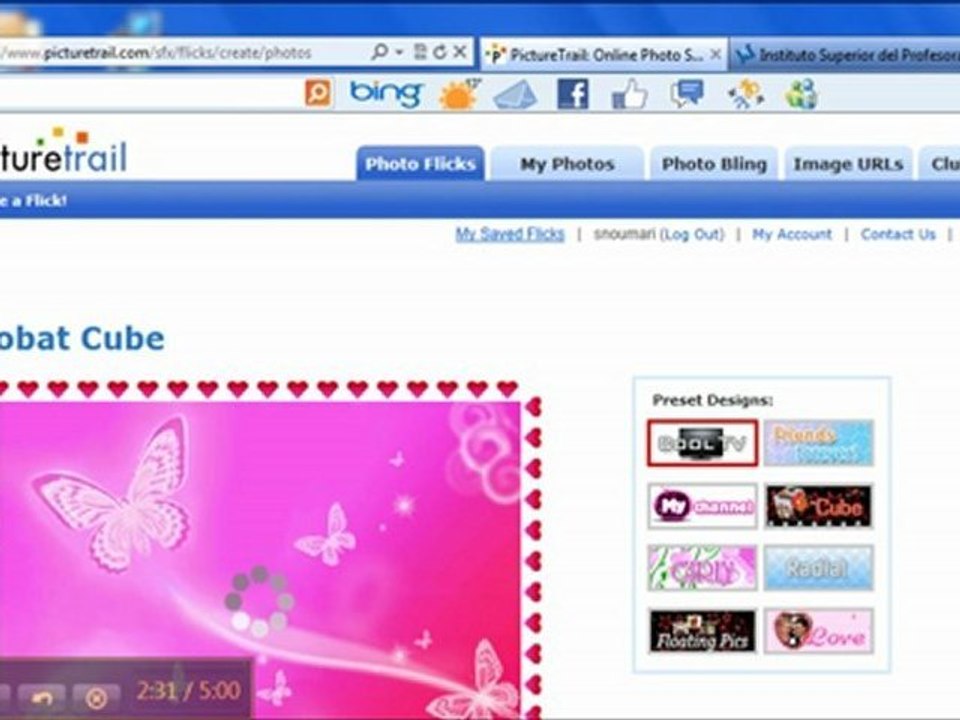The width and height of the screenshot is (960, 720).
Task: Click the Messenger people toolbar icon
Action: 801,94
